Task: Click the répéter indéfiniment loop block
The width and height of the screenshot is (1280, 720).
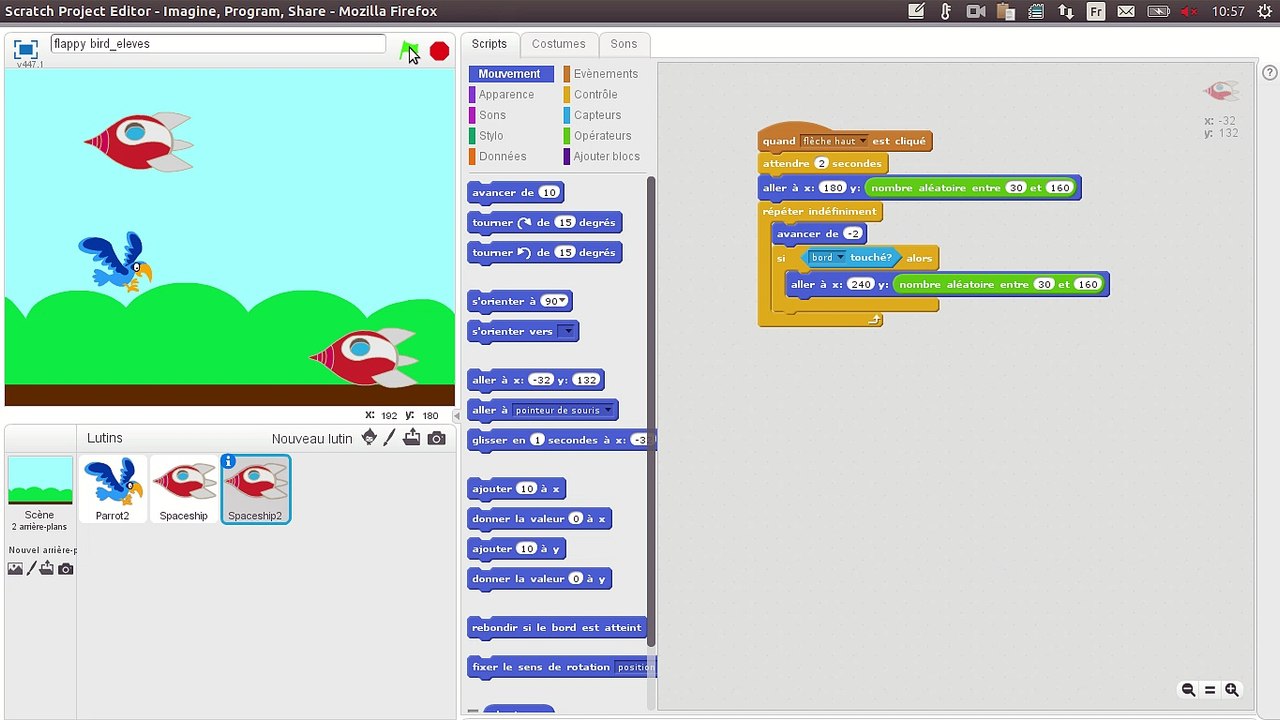Action: [820, 212]
